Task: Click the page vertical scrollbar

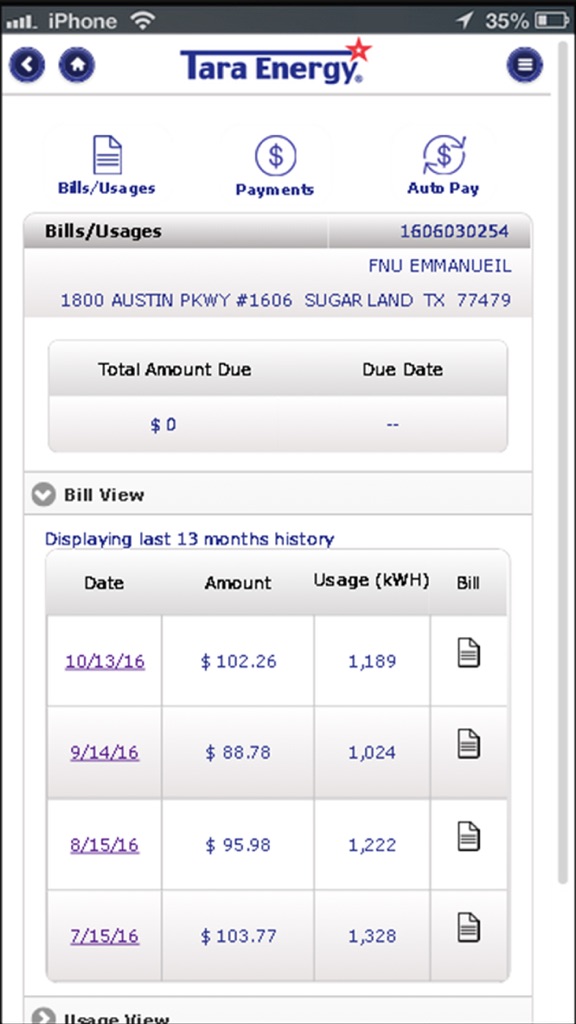Action: (x=563, y=460)
